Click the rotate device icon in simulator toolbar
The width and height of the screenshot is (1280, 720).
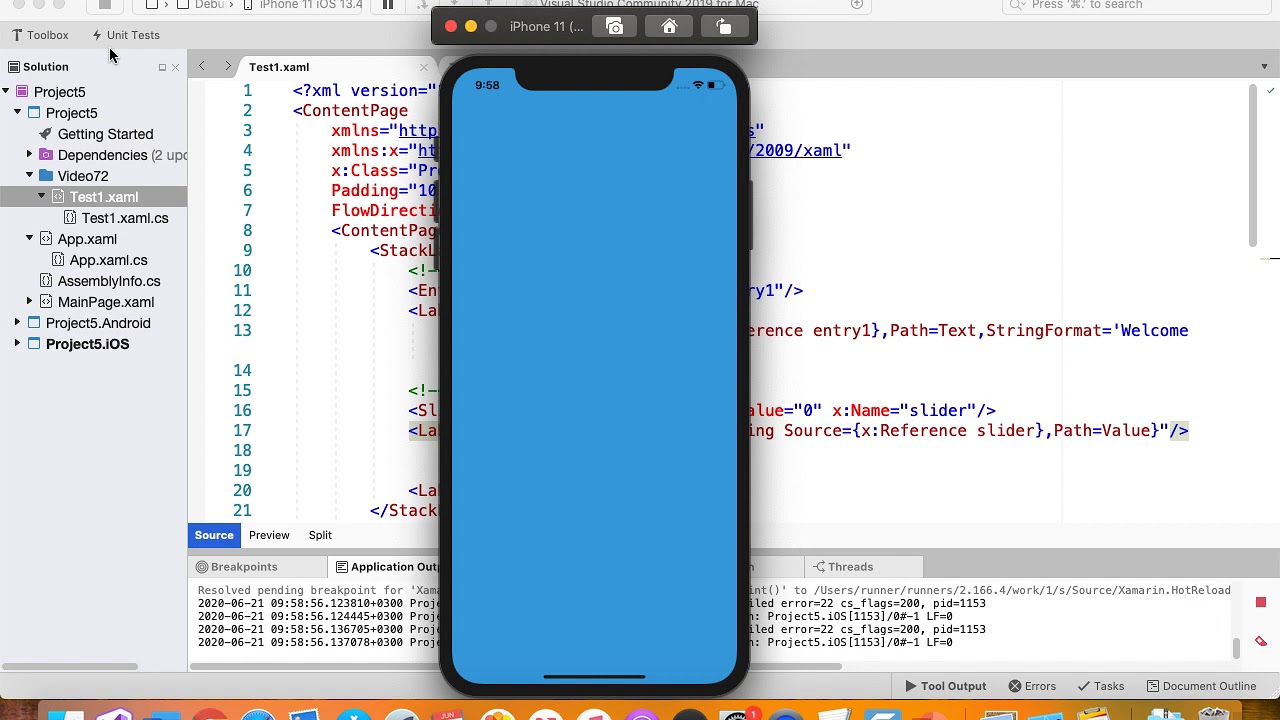[x=724, y=26]
